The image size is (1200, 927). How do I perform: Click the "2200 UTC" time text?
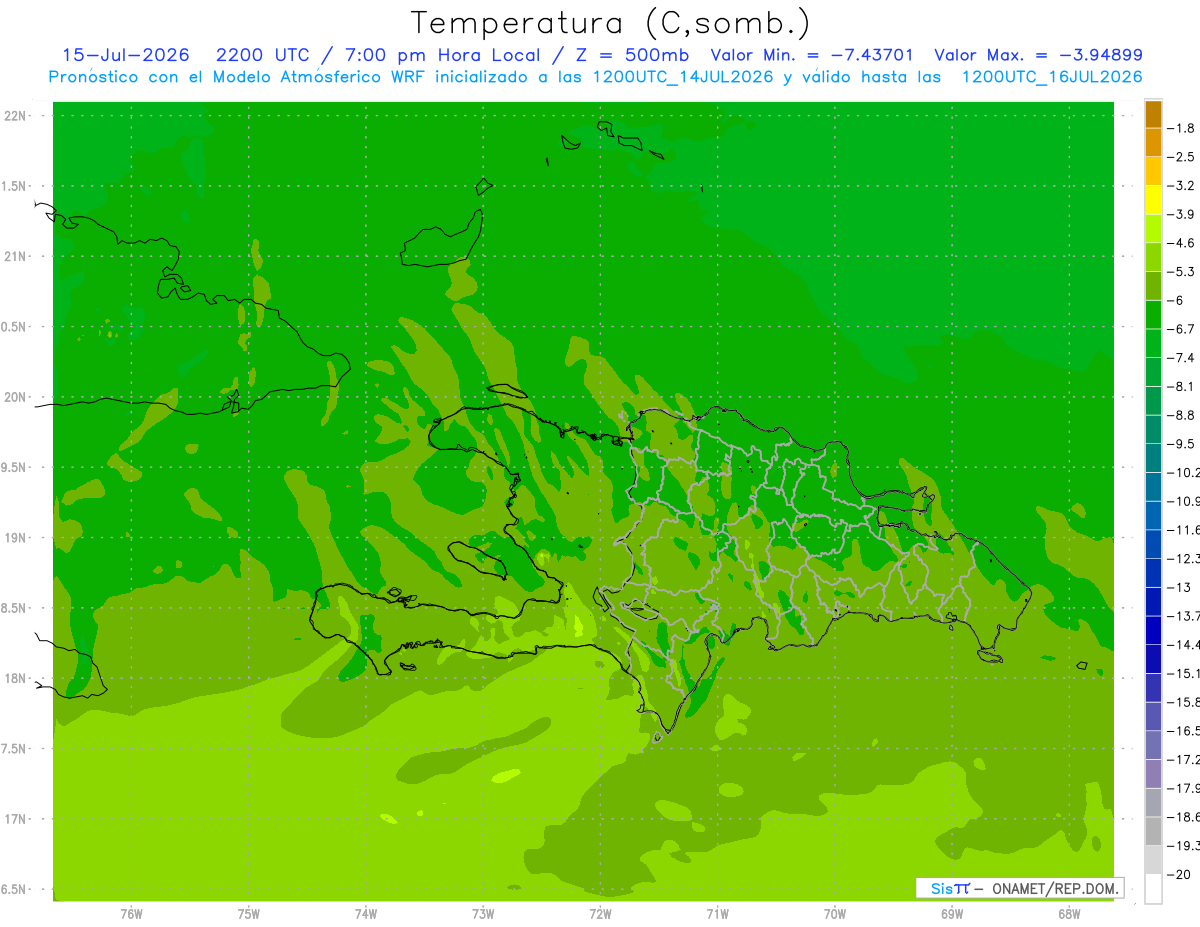pos(263,55)
